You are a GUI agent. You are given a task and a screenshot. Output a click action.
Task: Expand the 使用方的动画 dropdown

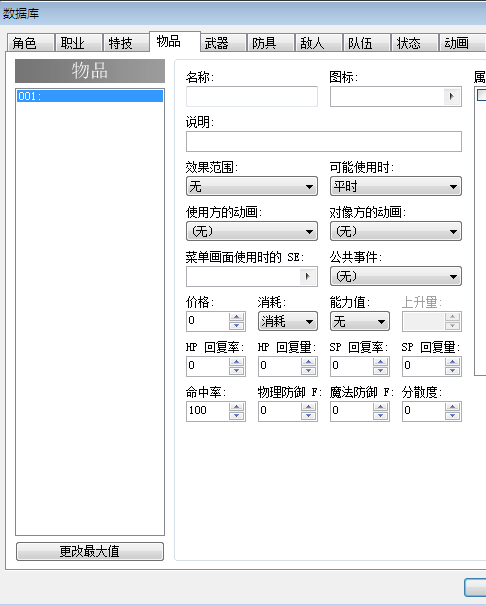tap(252, 231)
